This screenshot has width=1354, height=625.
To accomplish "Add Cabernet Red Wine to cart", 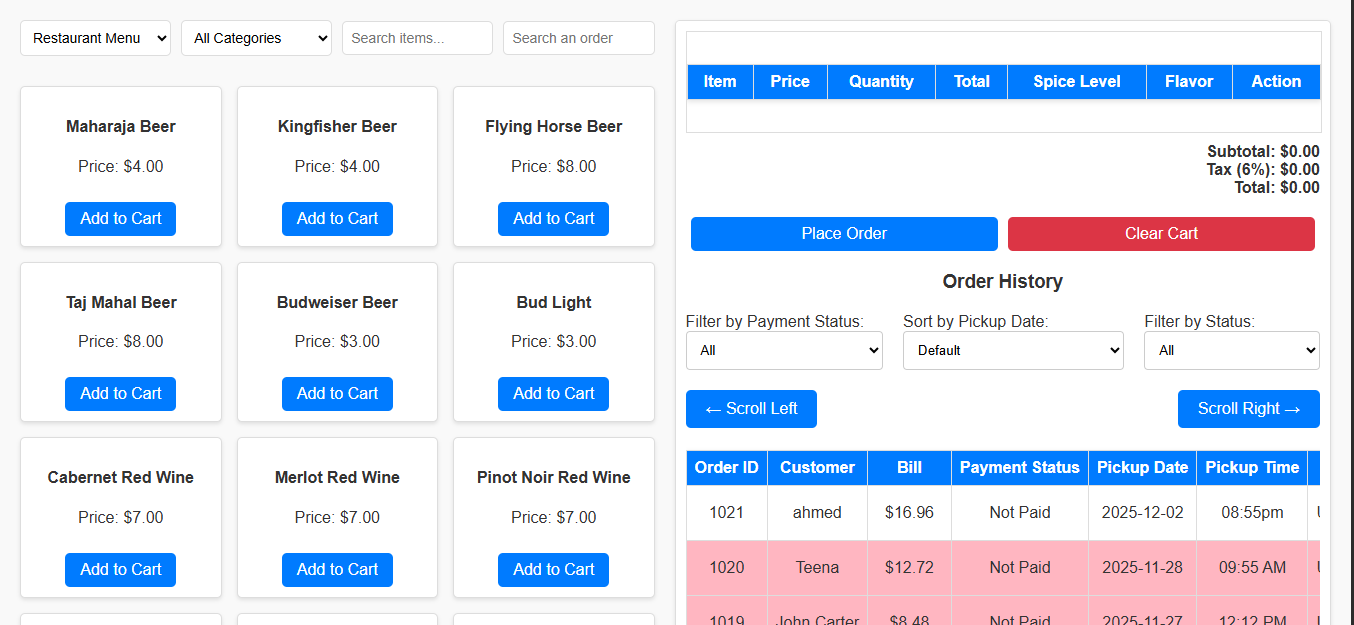I will pyautogui.click(x=120, y=570).
